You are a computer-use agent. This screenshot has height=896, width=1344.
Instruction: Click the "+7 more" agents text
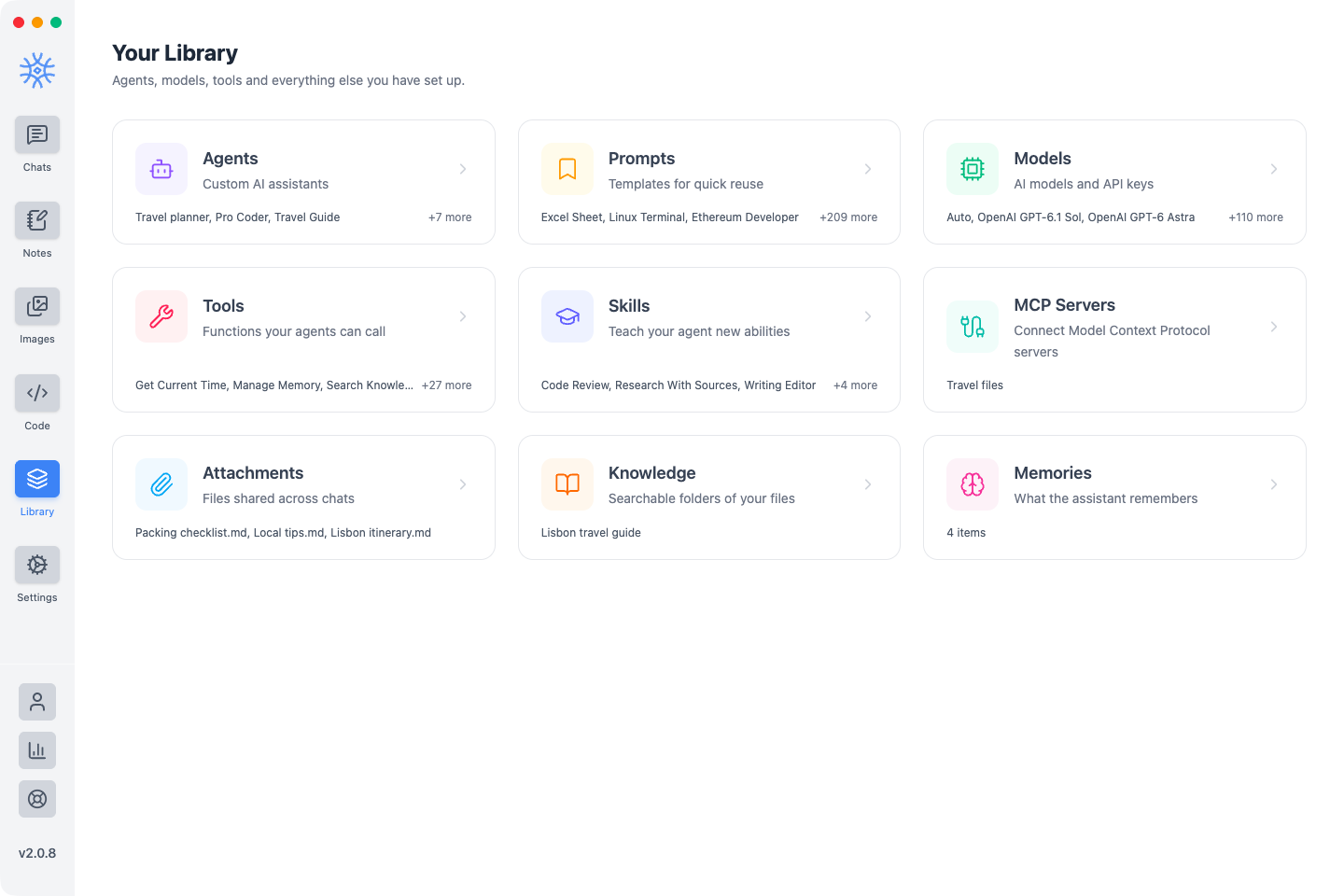point(450,217)
